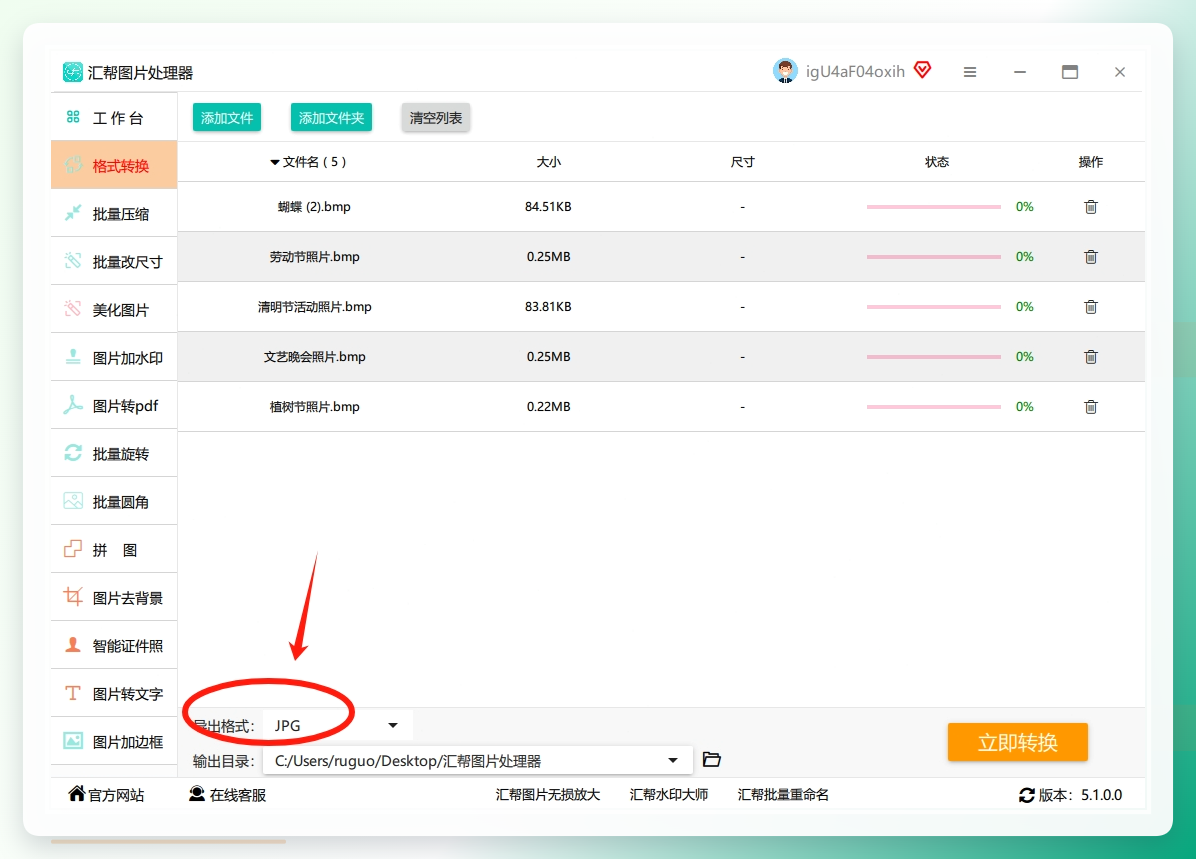Click the 0.22MB size cell
1196x859 pixels.
pyautogui.click(x=548, y=407)
